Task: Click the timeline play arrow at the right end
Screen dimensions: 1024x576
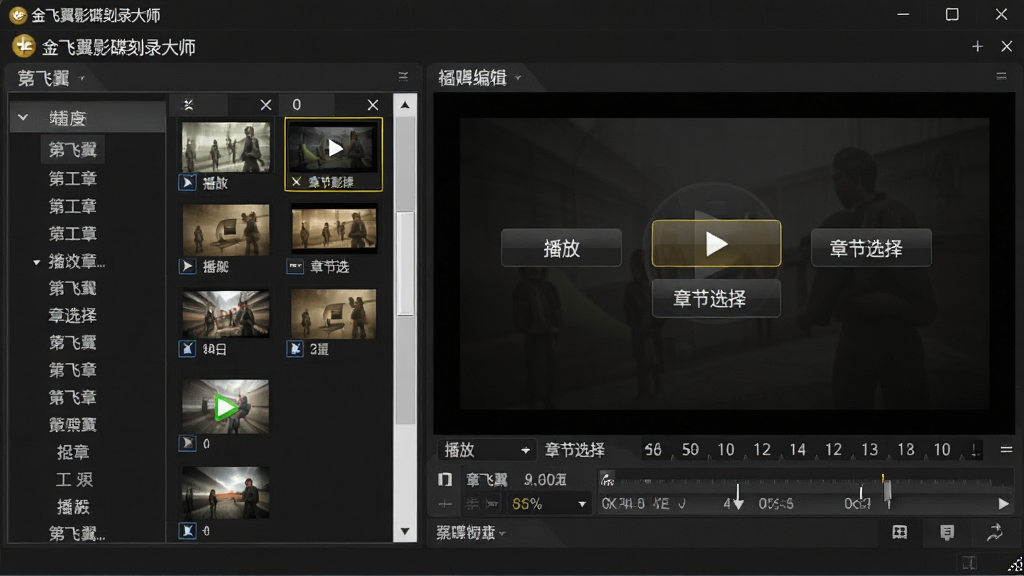Action: [x=1003, y=504]
